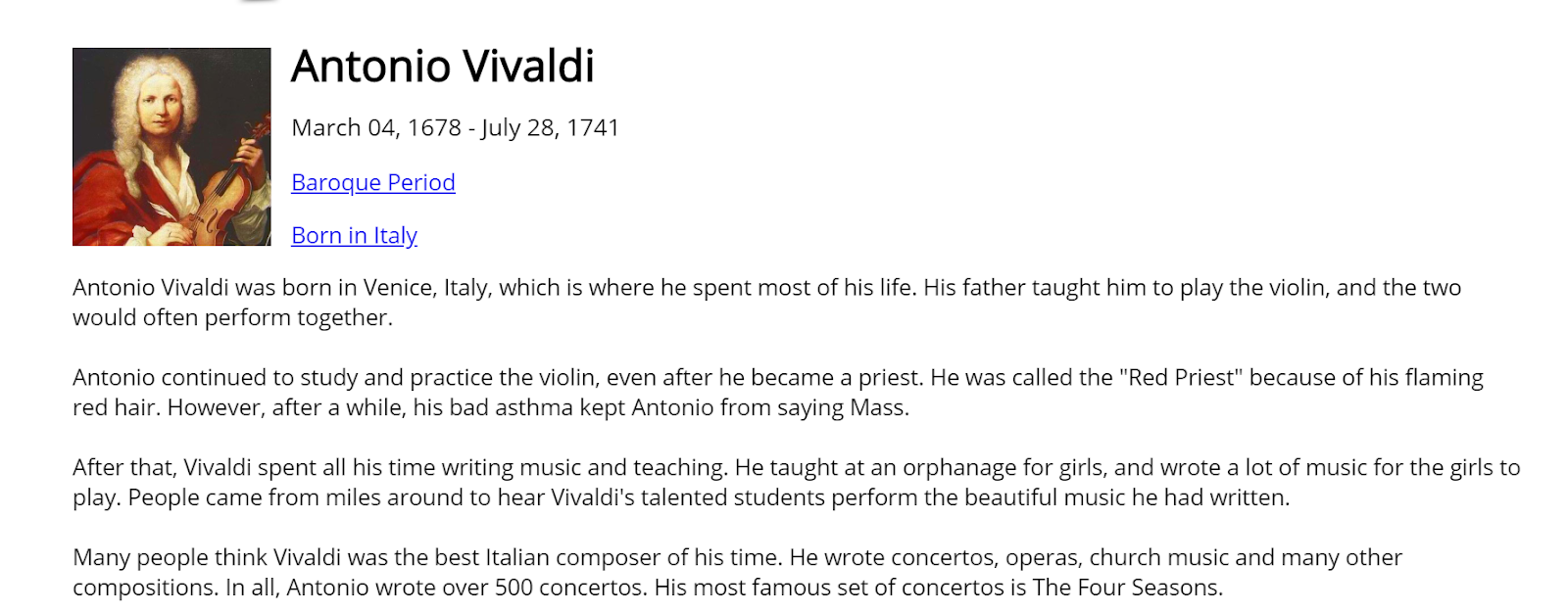Click the phrase "Red Priest" in the text
1568x613 pixels.
point(1180,378)
